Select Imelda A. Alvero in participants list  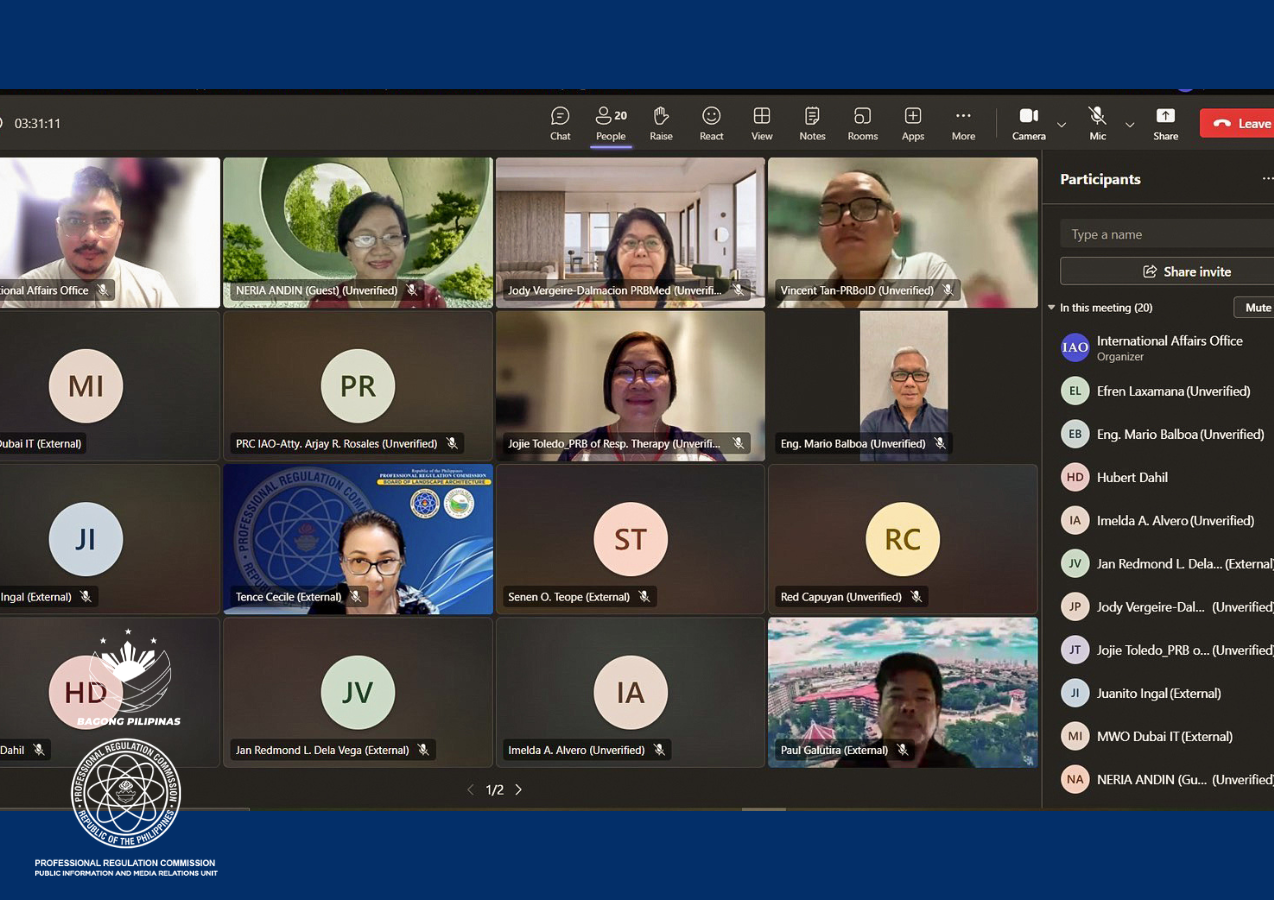[x=1160, y=520]
